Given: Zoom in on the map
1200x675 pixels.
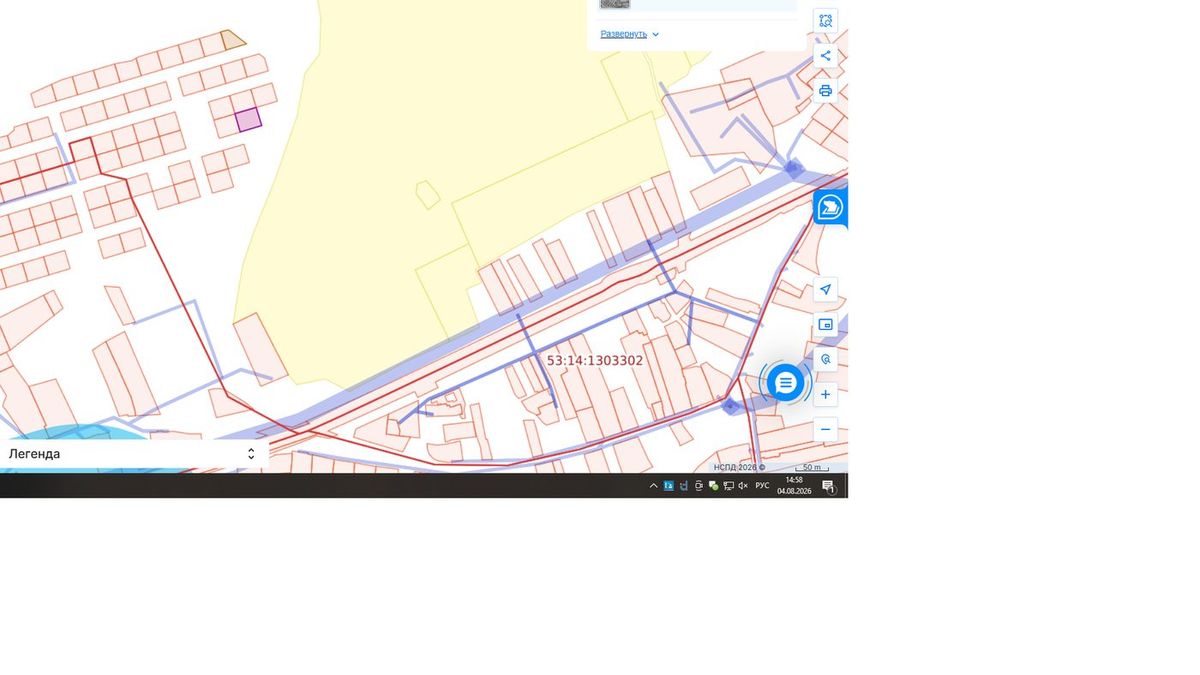Looking at the screenshot, I should 825,395.
